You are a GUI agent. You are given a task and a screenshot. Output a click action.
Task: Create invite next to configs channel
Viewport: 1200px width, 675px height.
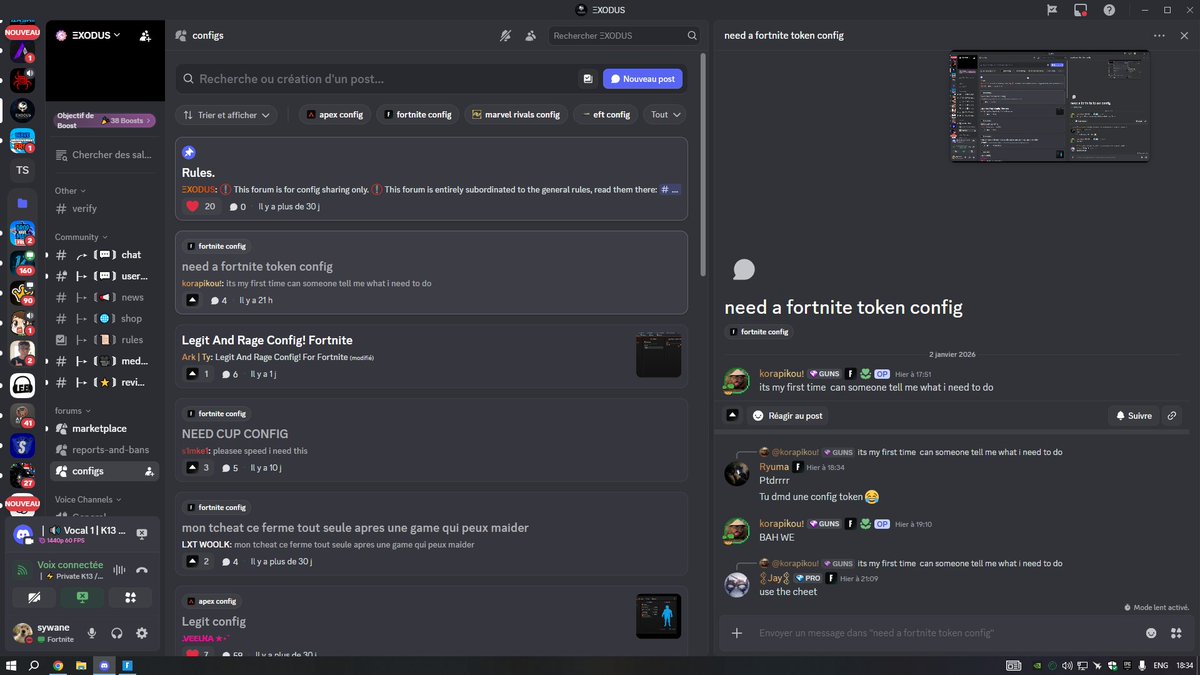click(149, 471)
